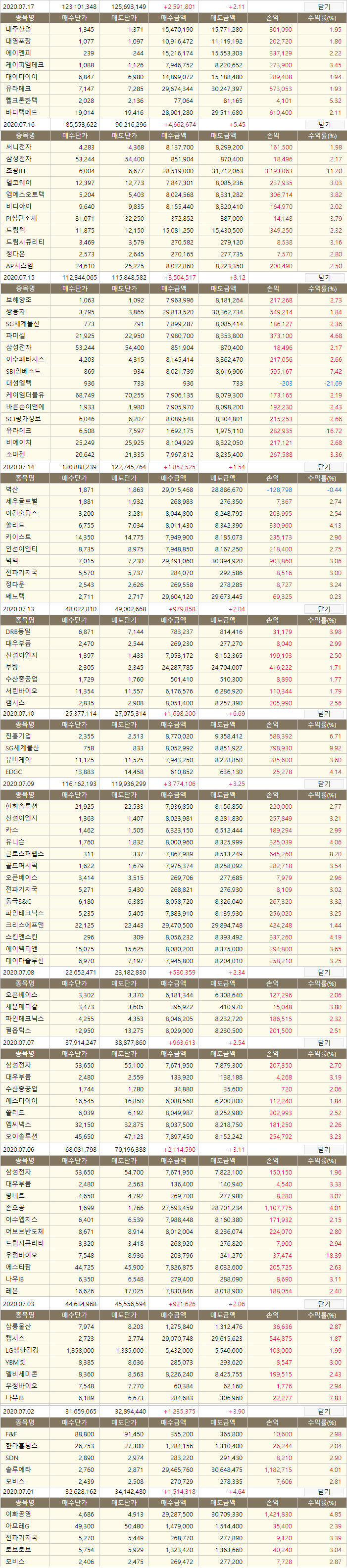Collapse the 2020.07.08 record
347x1568 pixels.
coord(324,973)
